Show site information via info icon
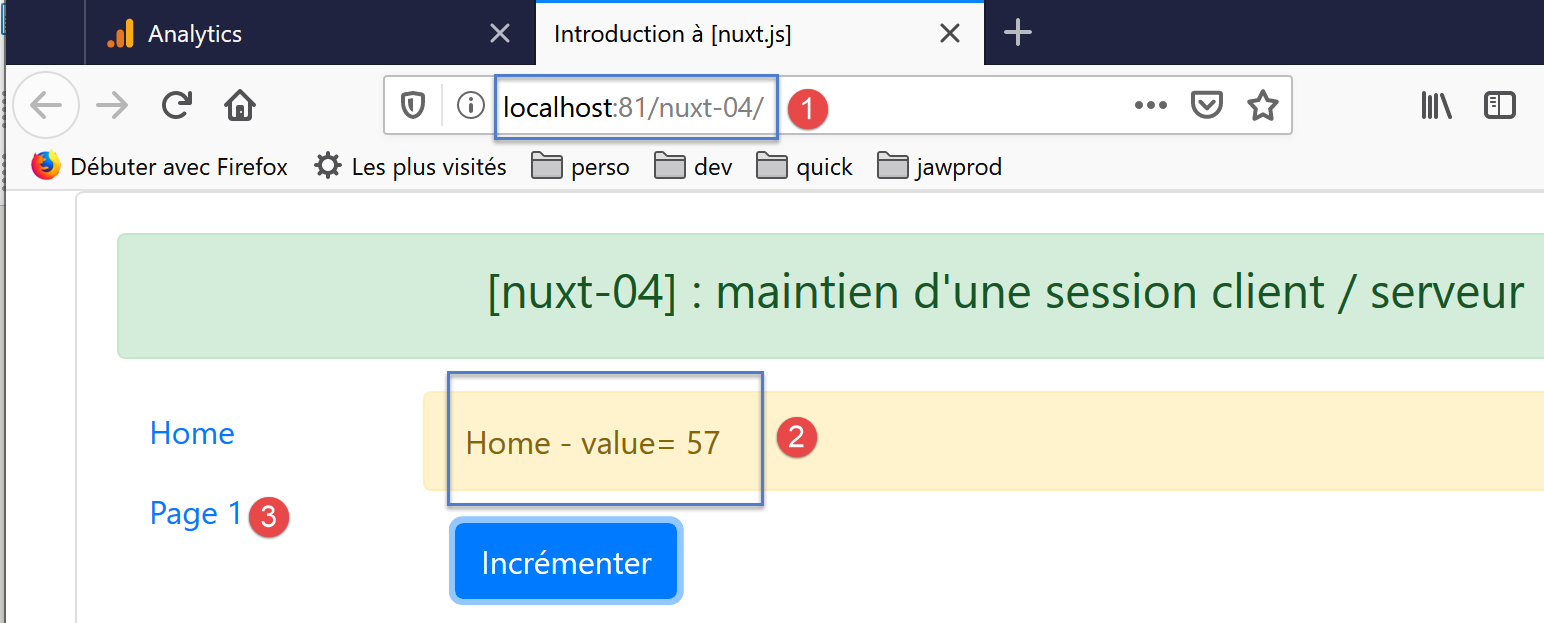Image resolution: width=1544 pixels, height=623 pixels. click(470, 105)
